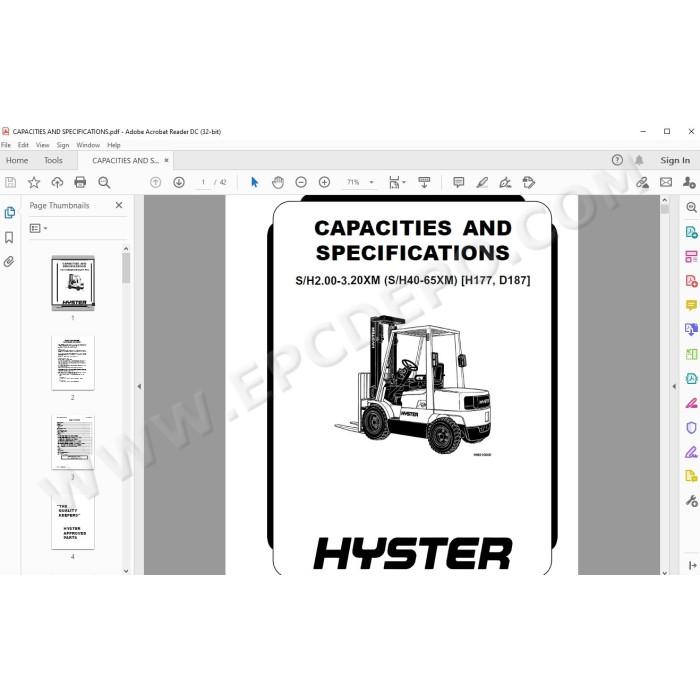Select page 3 thumbnail
The height and width of the screenshot is (700, 700).
point(73,442)
